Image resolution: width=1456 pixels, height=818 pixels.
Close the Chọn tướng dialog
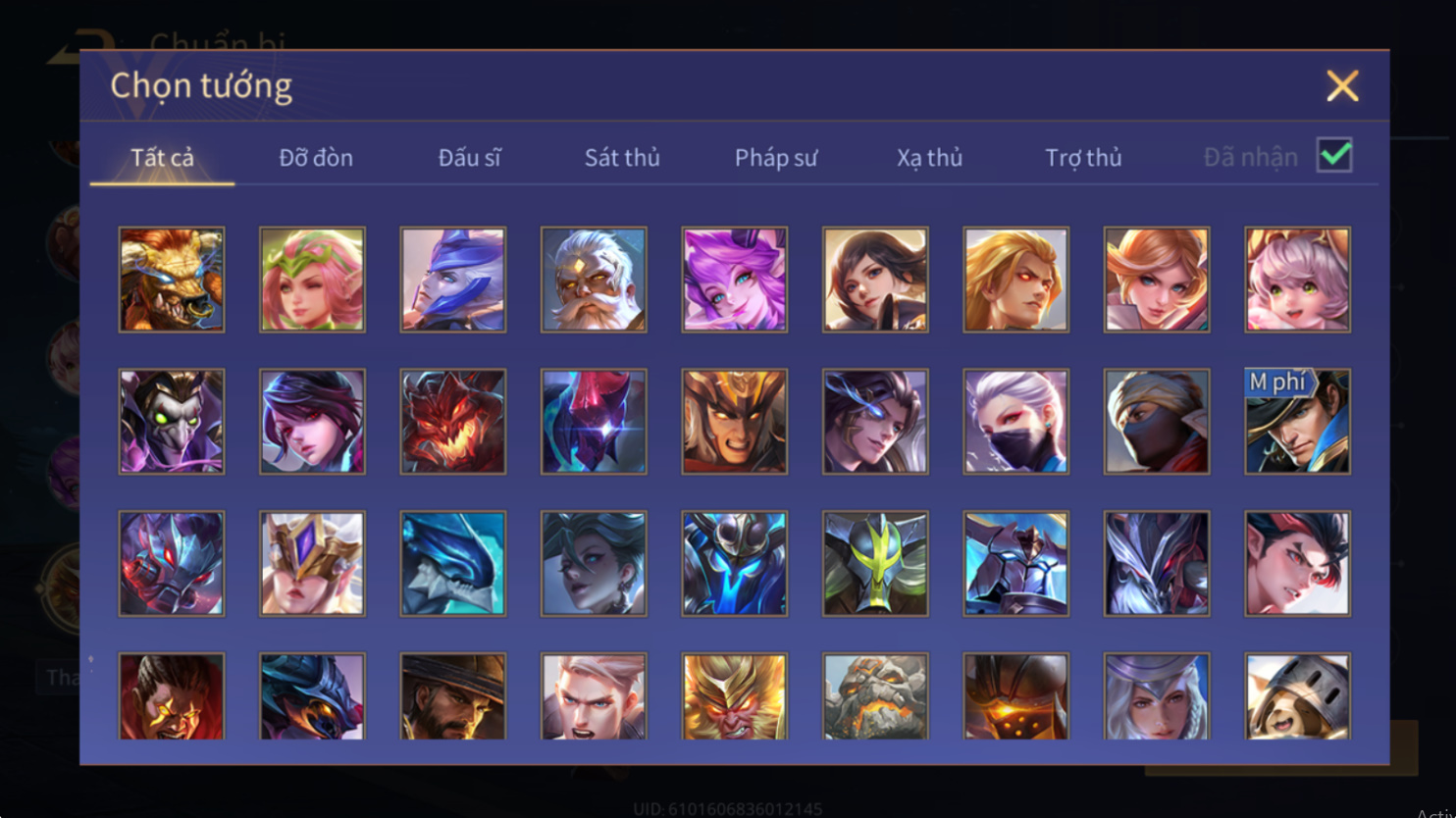[x=1342, y=86]
